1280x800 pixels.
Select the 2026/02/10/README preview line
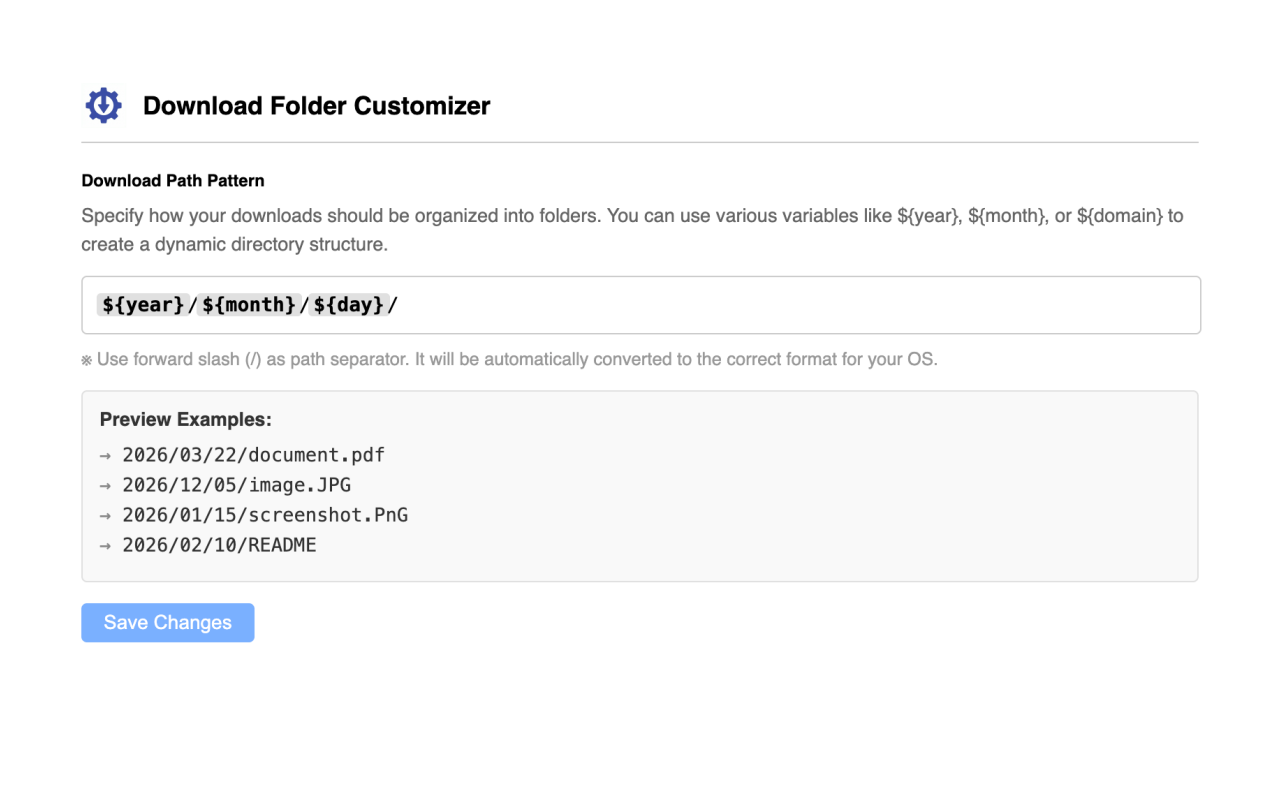pyautogui.click(x=219, y=545)
